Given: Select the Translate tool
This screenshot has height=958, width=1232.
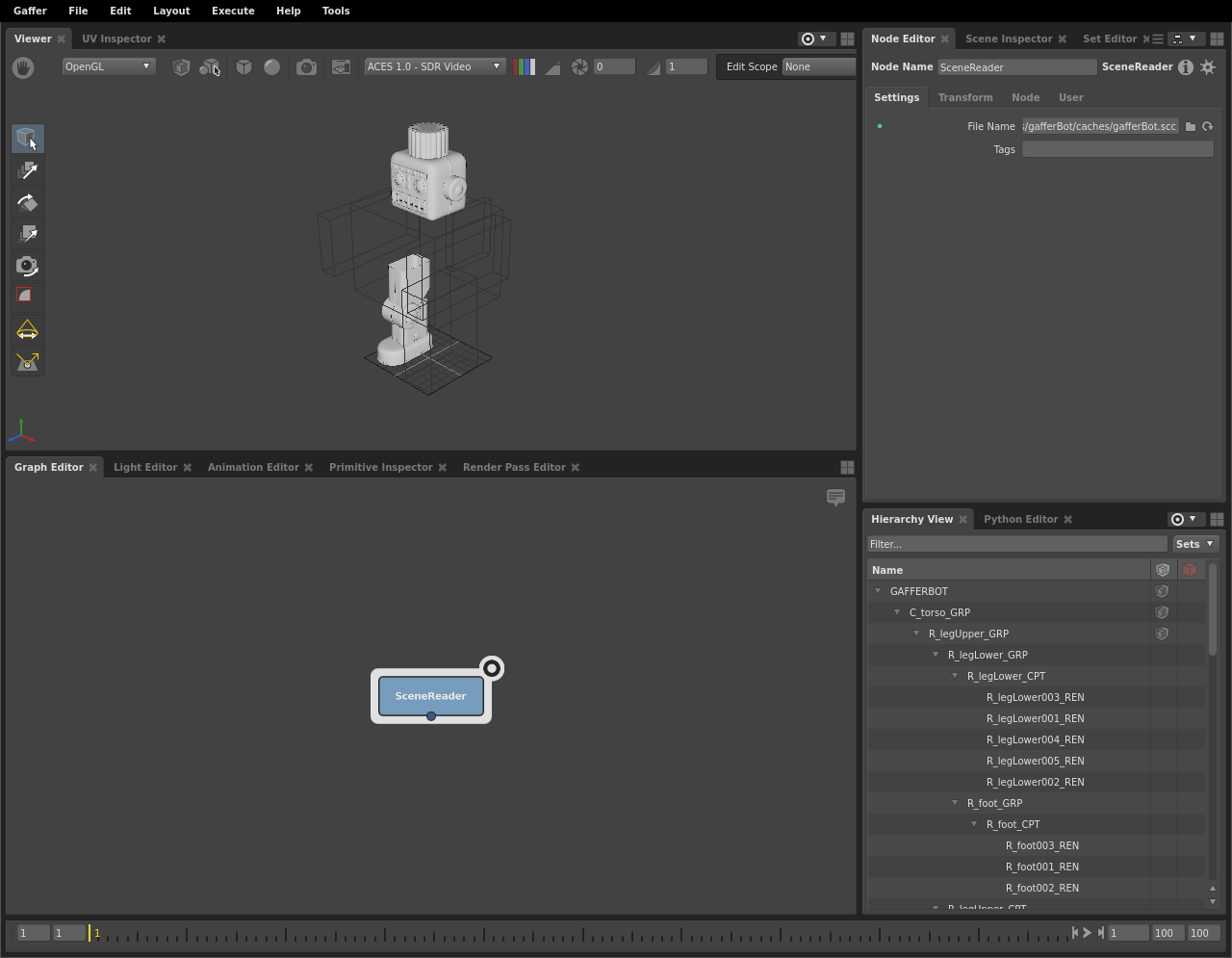Looking at the screenshot, I should pos(27,170).
